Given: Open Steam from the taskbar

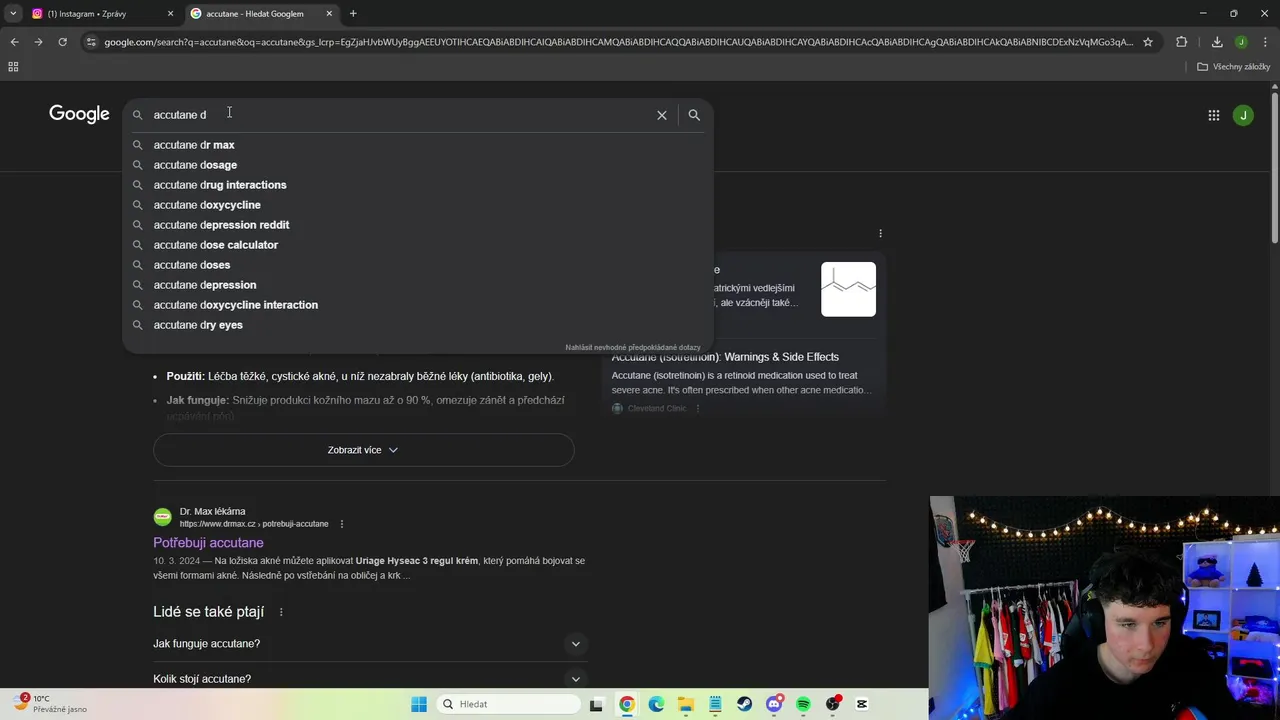Looking at the screenshot, I should pyautogui.click(x=744, y=704).
